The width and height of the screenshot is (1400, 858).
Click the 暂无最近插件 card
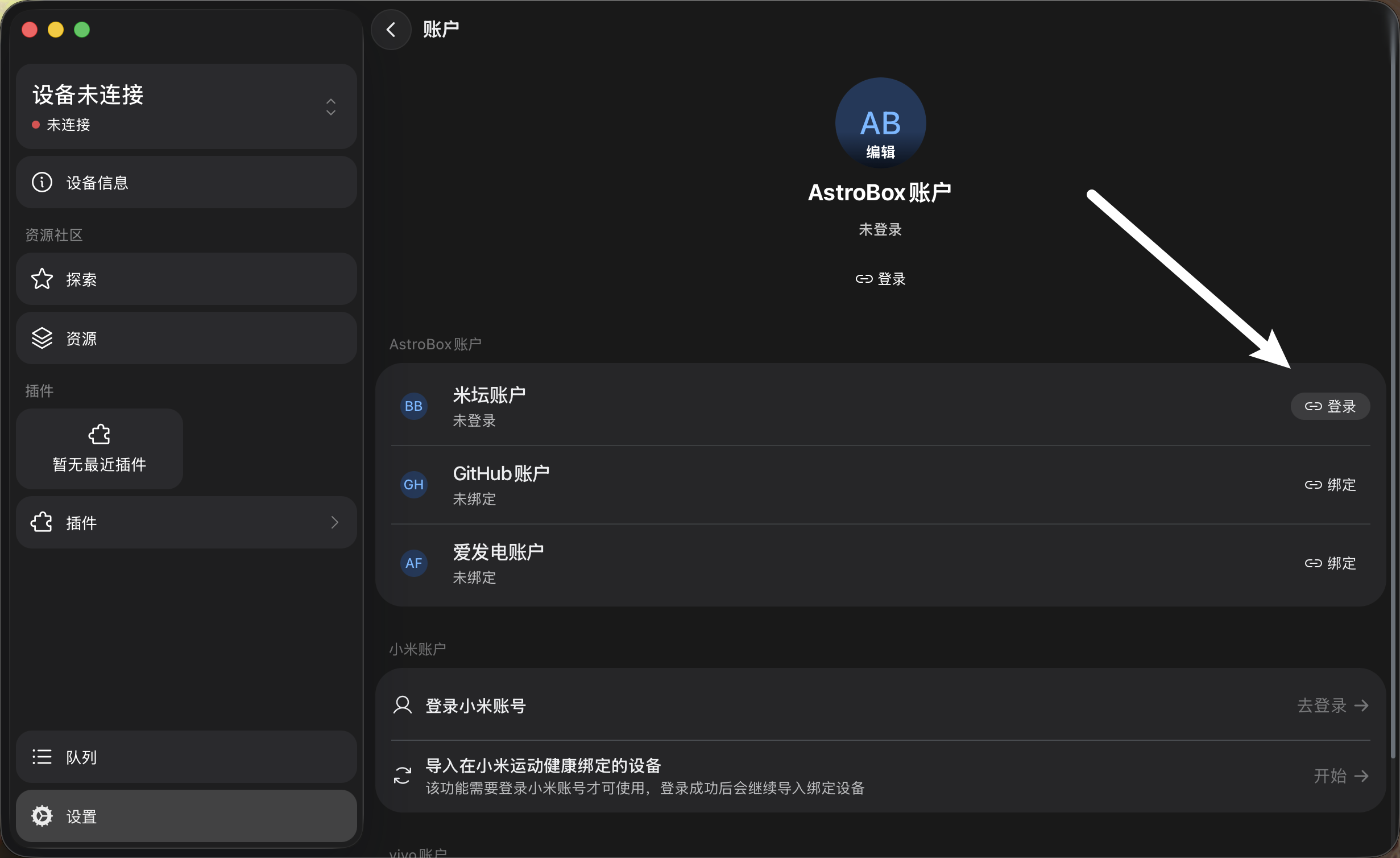point(100,449)
